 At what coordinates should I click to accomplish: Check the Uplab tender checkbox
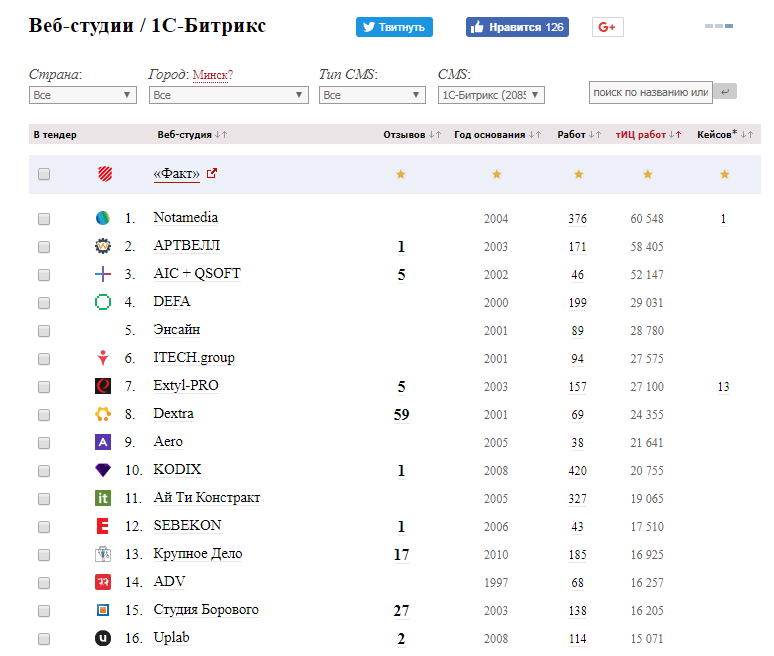(44, 639)
